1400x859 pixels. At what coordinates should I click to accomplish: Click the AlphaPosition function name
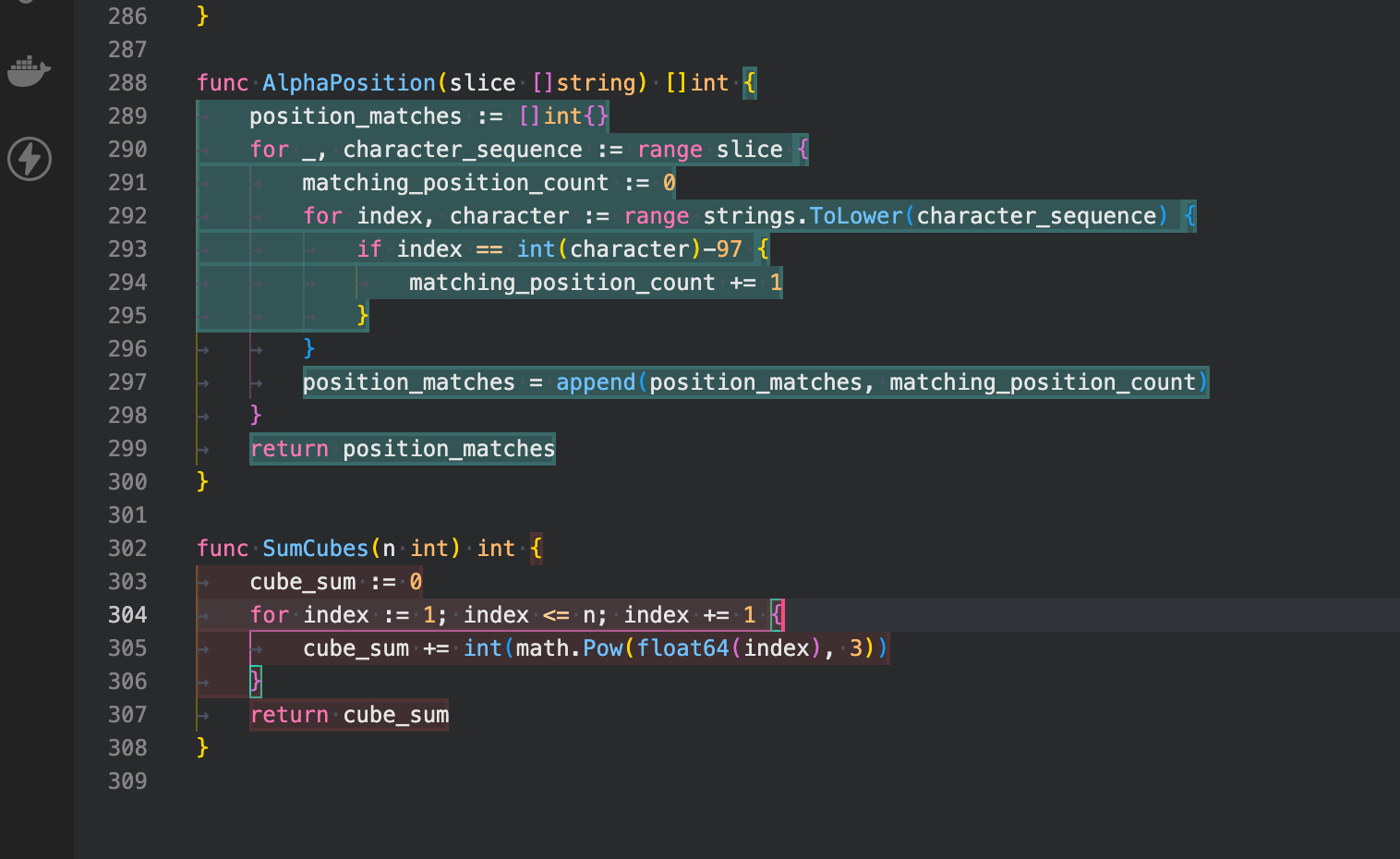point(348,83)
